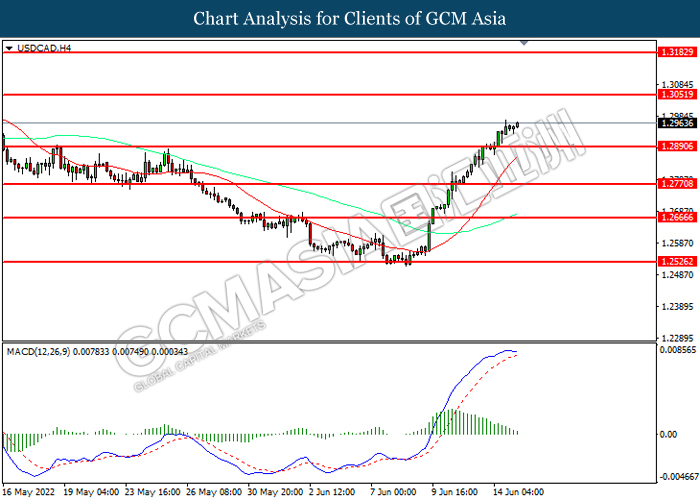
Task: Select the 1.26666 price level label
Action: 677,217
